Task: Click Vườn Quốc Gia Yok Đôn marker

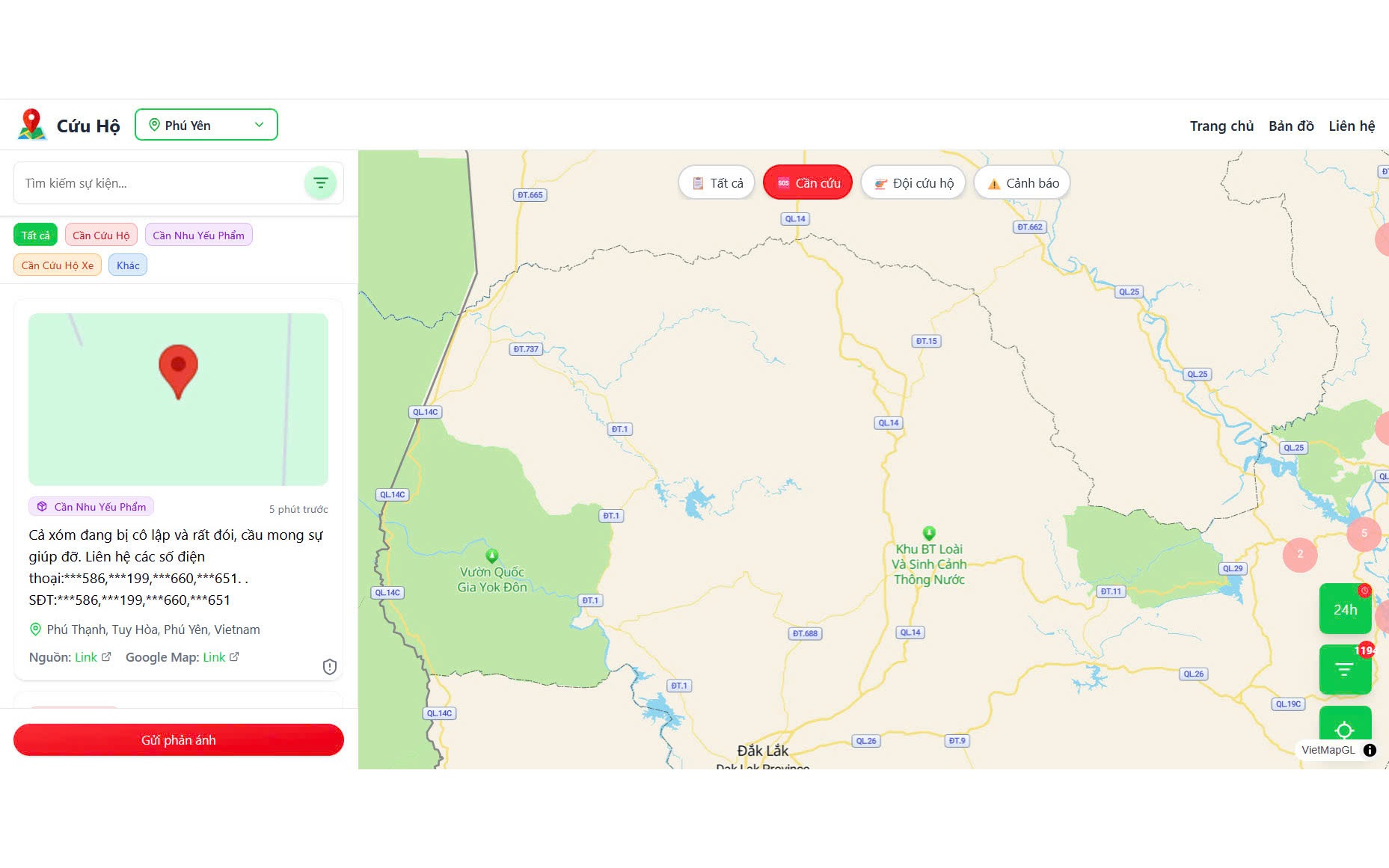Action: 491,555
